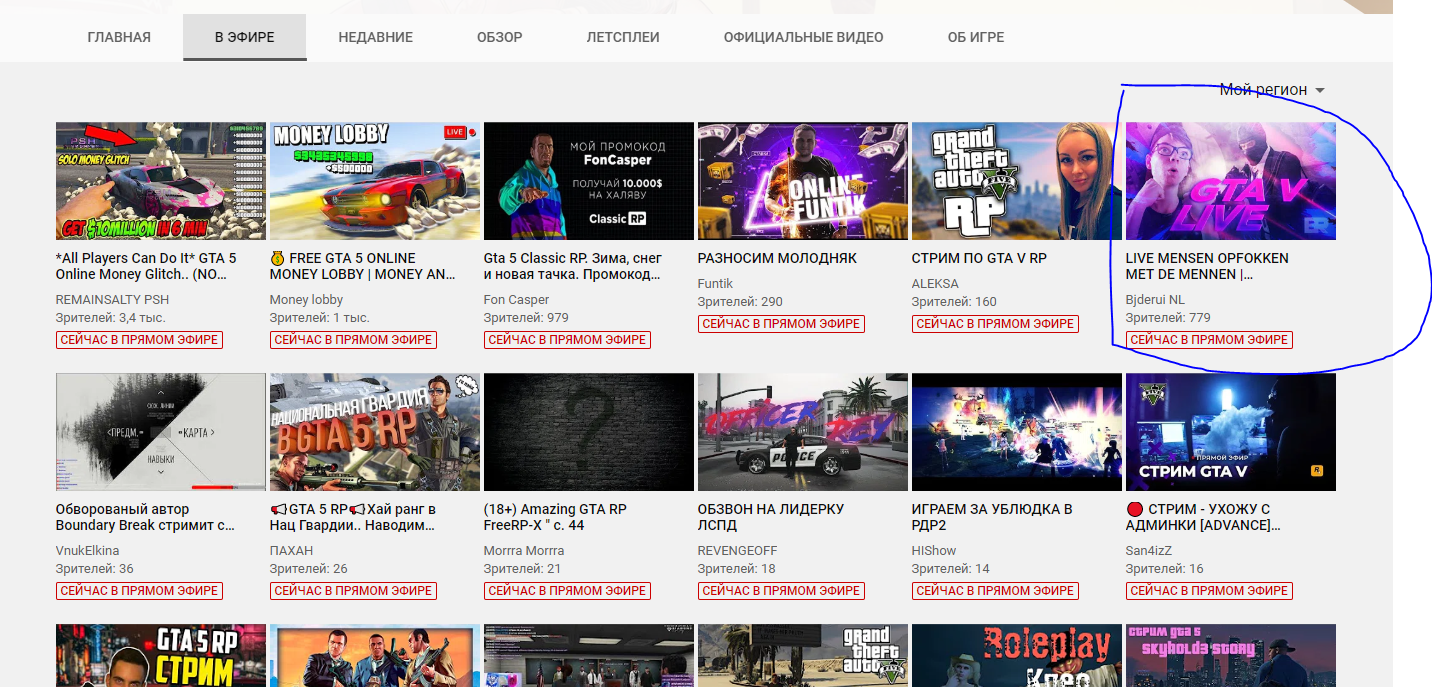This screenshot has width=1432, height=687.
Task: Play the FonCasper Classic RP thumbnail
Action: [588, 181]
